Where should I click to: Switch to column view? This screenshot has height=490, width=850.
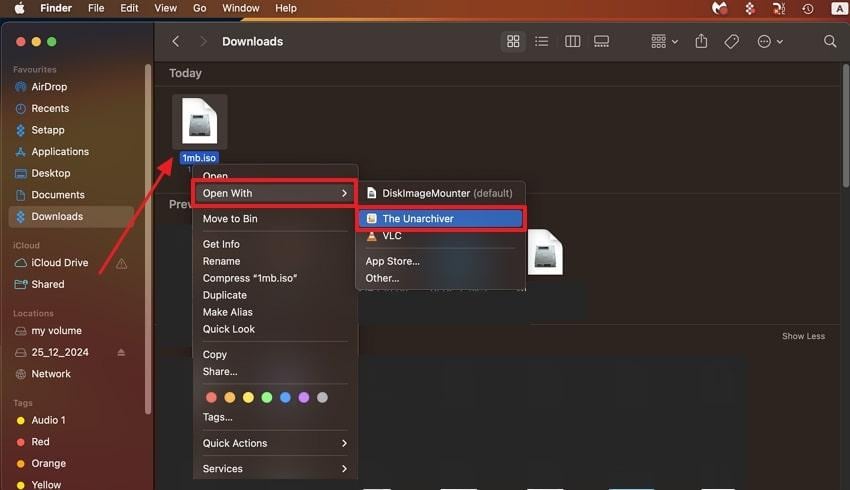coord(572,41)
